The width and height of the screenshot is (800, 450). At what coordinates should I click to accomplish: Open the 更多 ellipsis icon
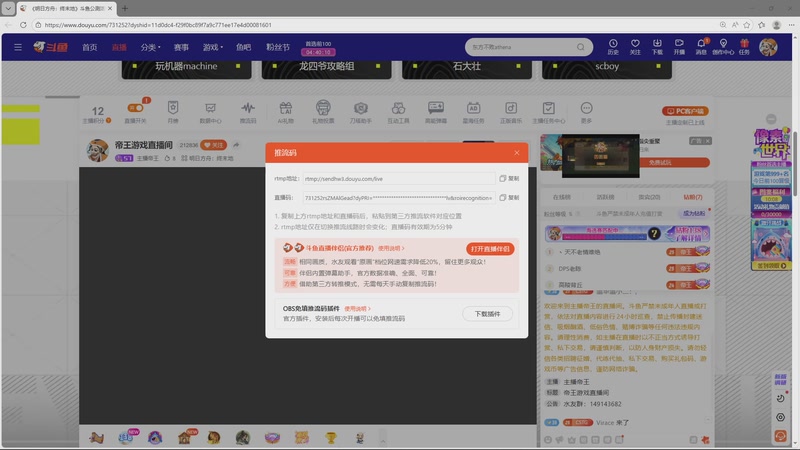click(x=586, y=108)
